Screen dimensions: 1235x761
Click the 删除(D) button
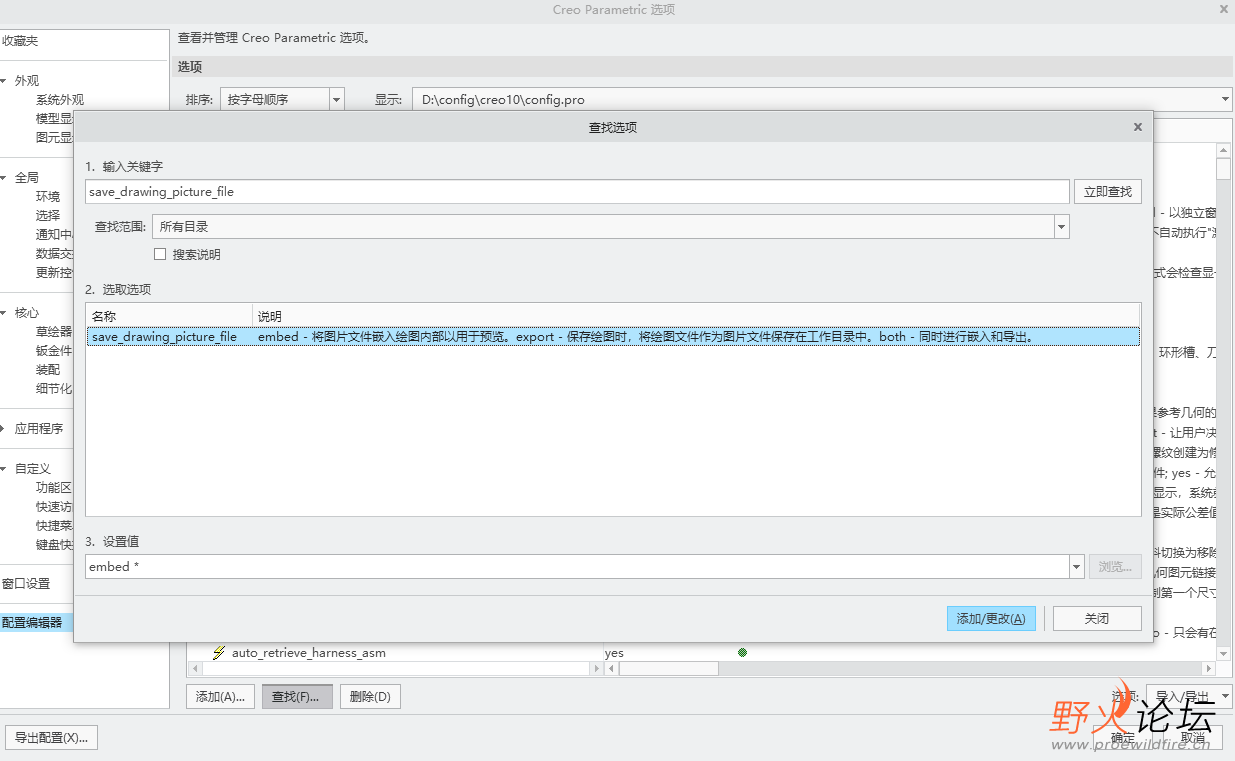(x=370, y=697)
